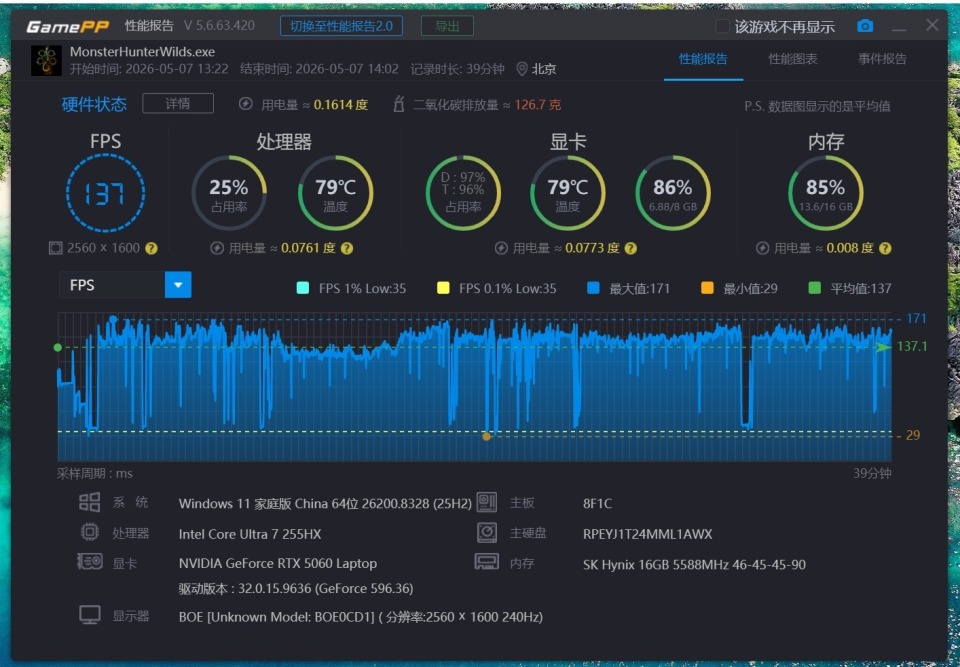This screenshot has width=960, height=667.
Task: Close the GamePP performance report window
Action: point(932,24)
